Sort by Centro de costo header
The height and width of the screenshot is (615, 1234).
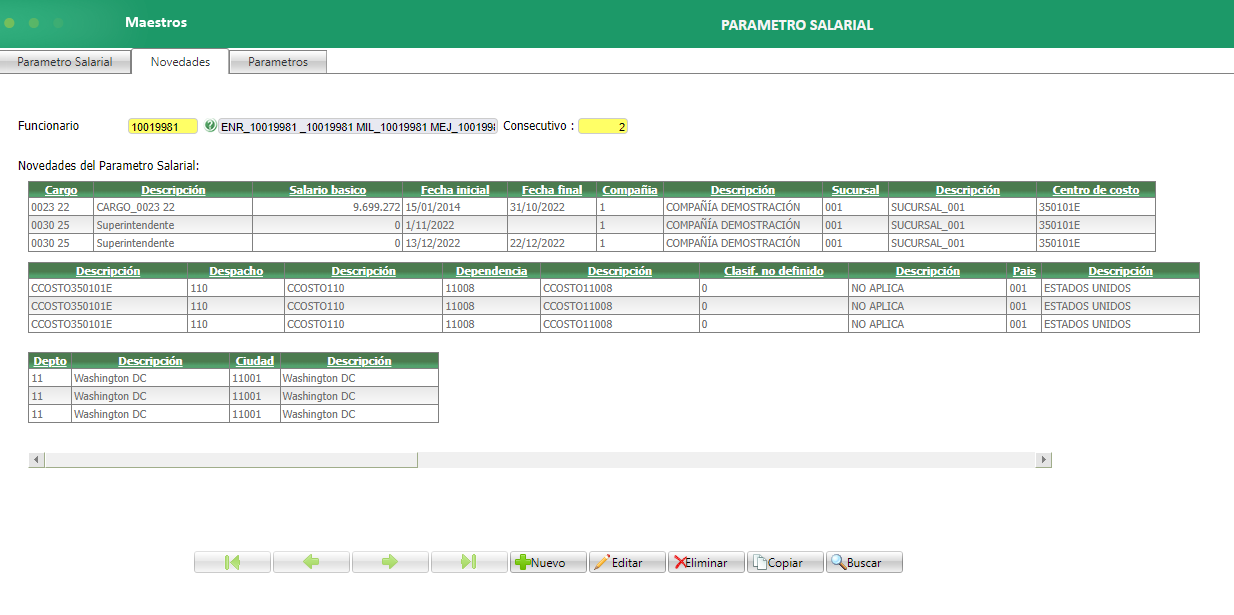[x=1095, y=190]
